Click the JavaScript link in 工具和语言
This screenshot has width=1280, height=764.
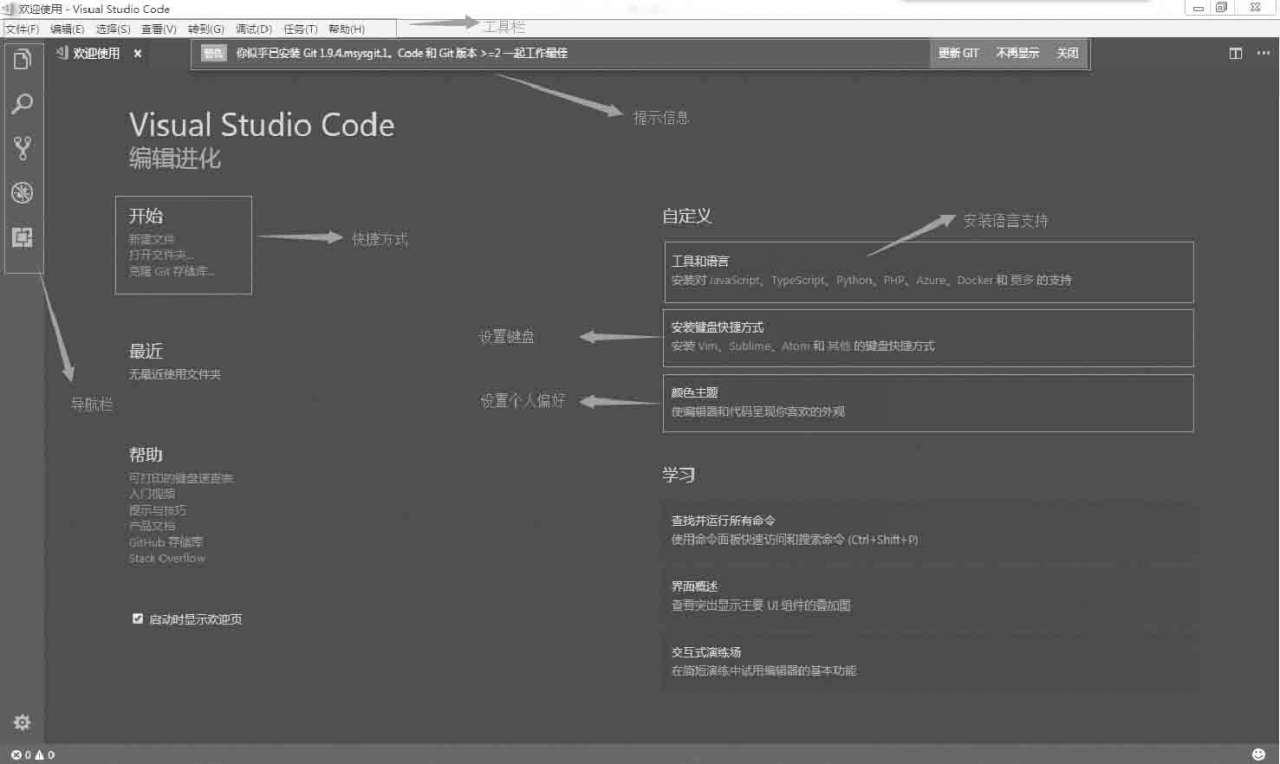736,281
